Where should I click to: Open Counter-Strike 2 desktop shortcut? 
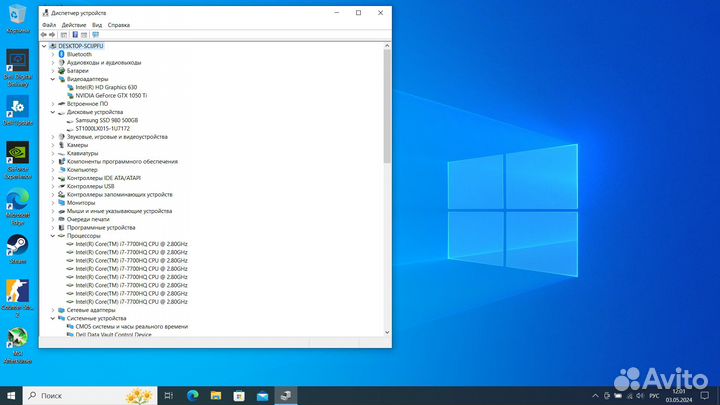pyautogui.click(x=17, y=298)
